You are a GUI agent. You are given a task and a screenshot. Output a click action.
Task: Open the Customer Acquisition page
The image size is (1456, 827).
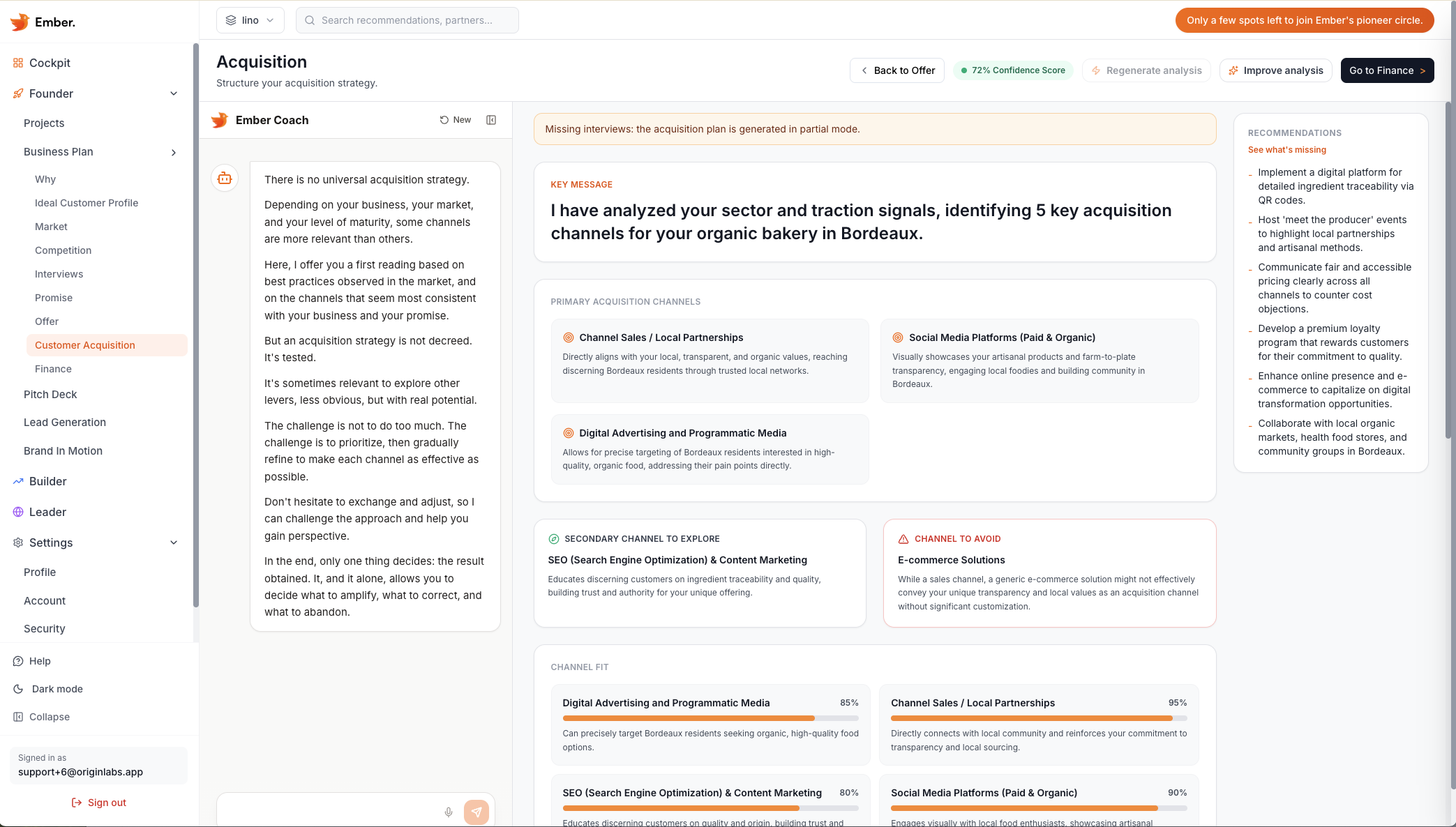coord(84,344)
